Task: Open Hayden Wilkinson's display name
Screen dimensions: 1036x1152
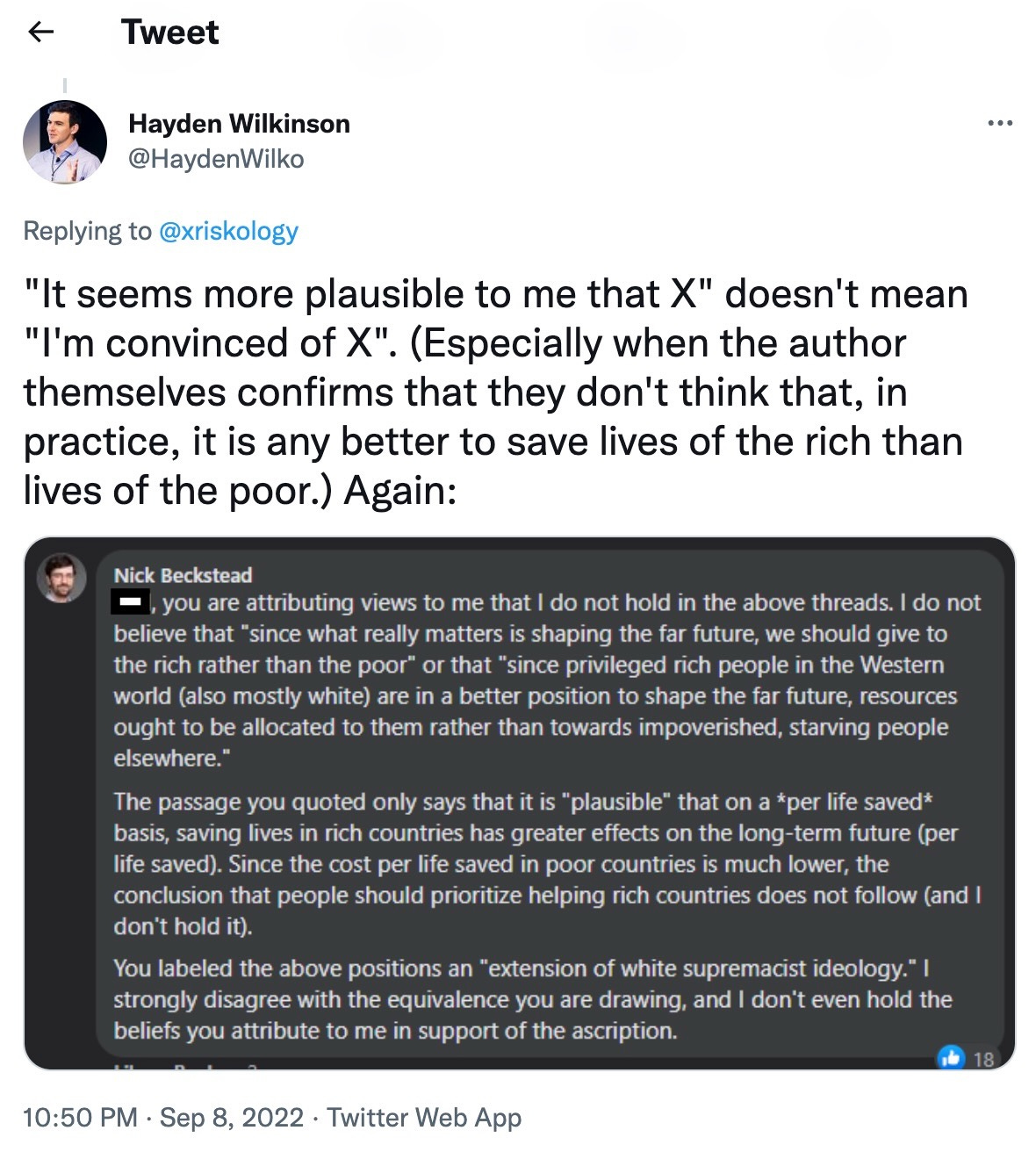Action: 239,123
